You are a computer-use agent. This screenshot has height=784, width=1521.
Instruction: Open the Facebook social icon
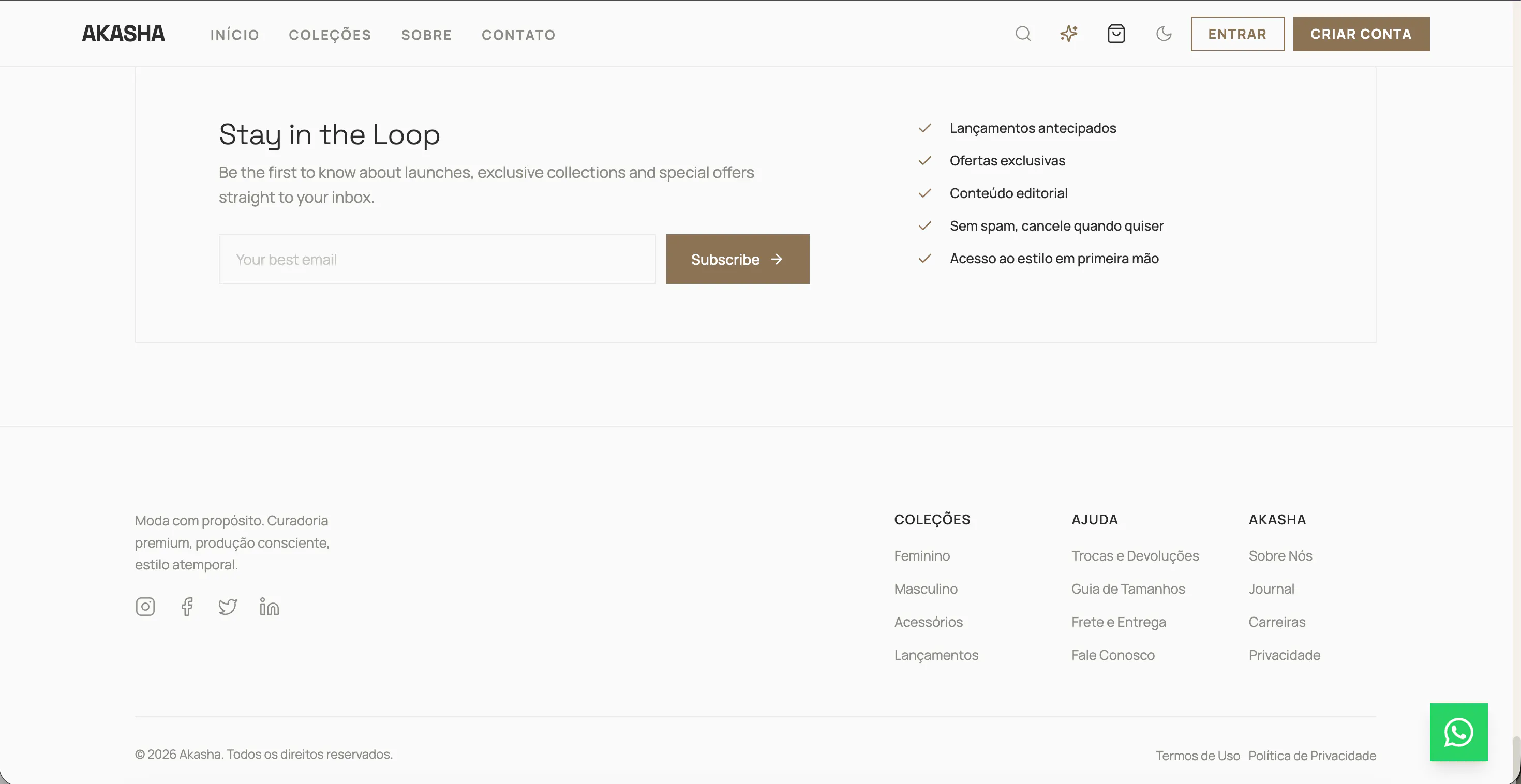187,606
